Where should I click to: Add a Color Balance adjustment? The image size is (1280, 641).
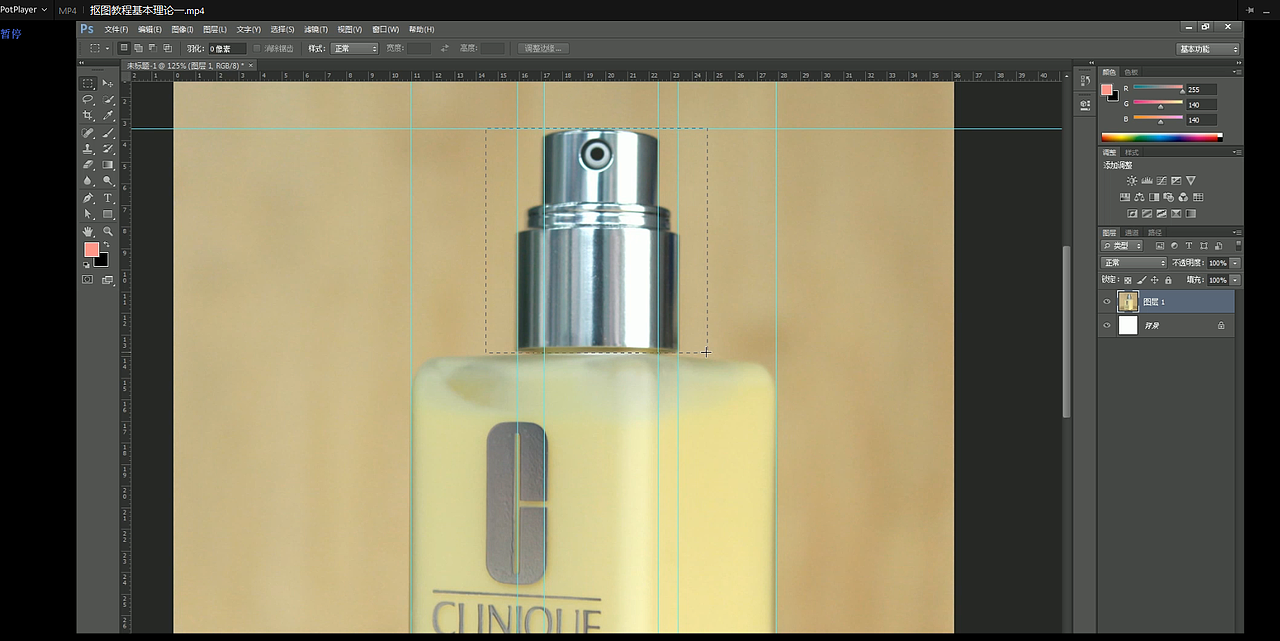tap(1139, 197)
